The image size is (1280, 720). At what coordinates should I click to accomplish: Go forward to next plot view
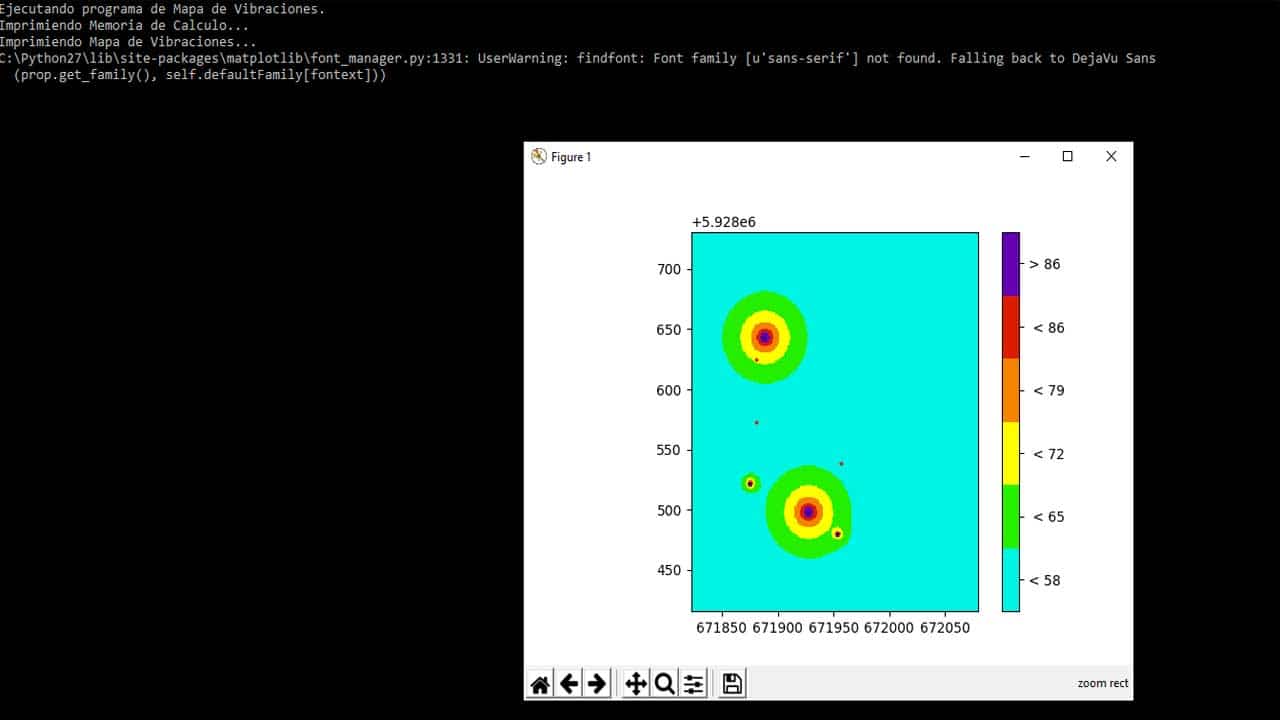(x=597, y=684)
